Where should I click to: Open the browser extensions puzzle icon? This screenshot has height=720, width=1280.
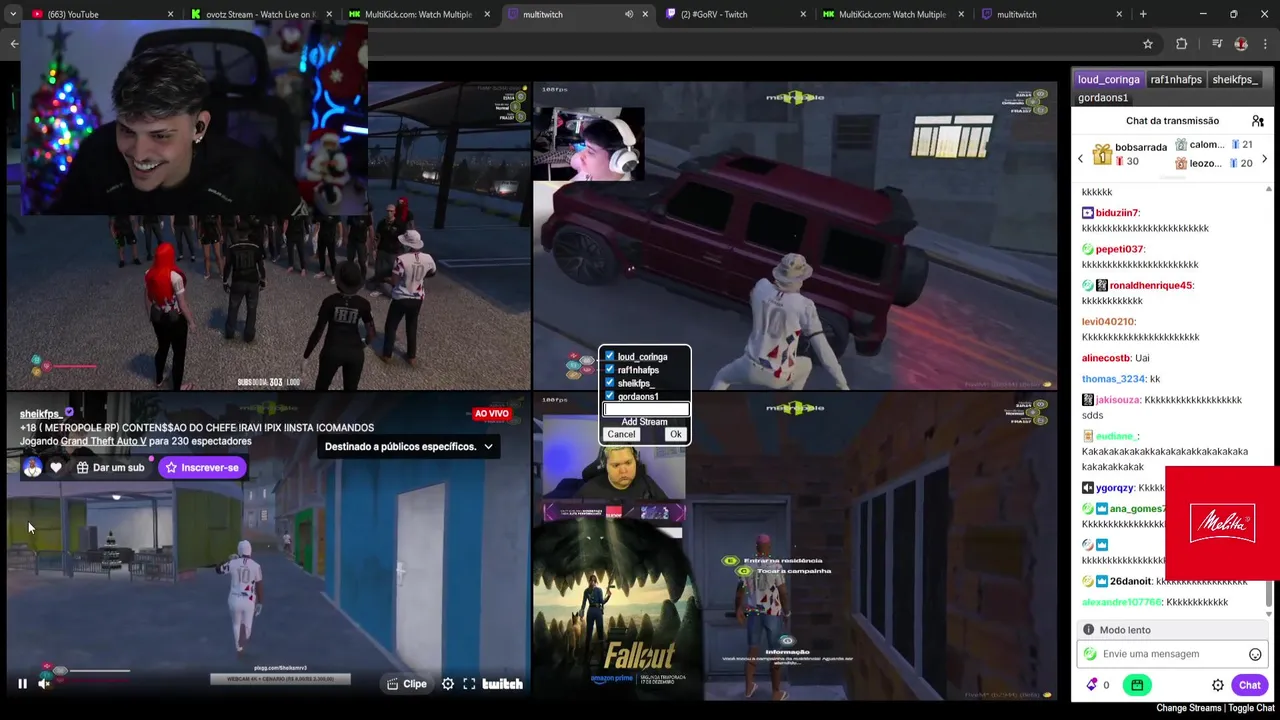1182,44
